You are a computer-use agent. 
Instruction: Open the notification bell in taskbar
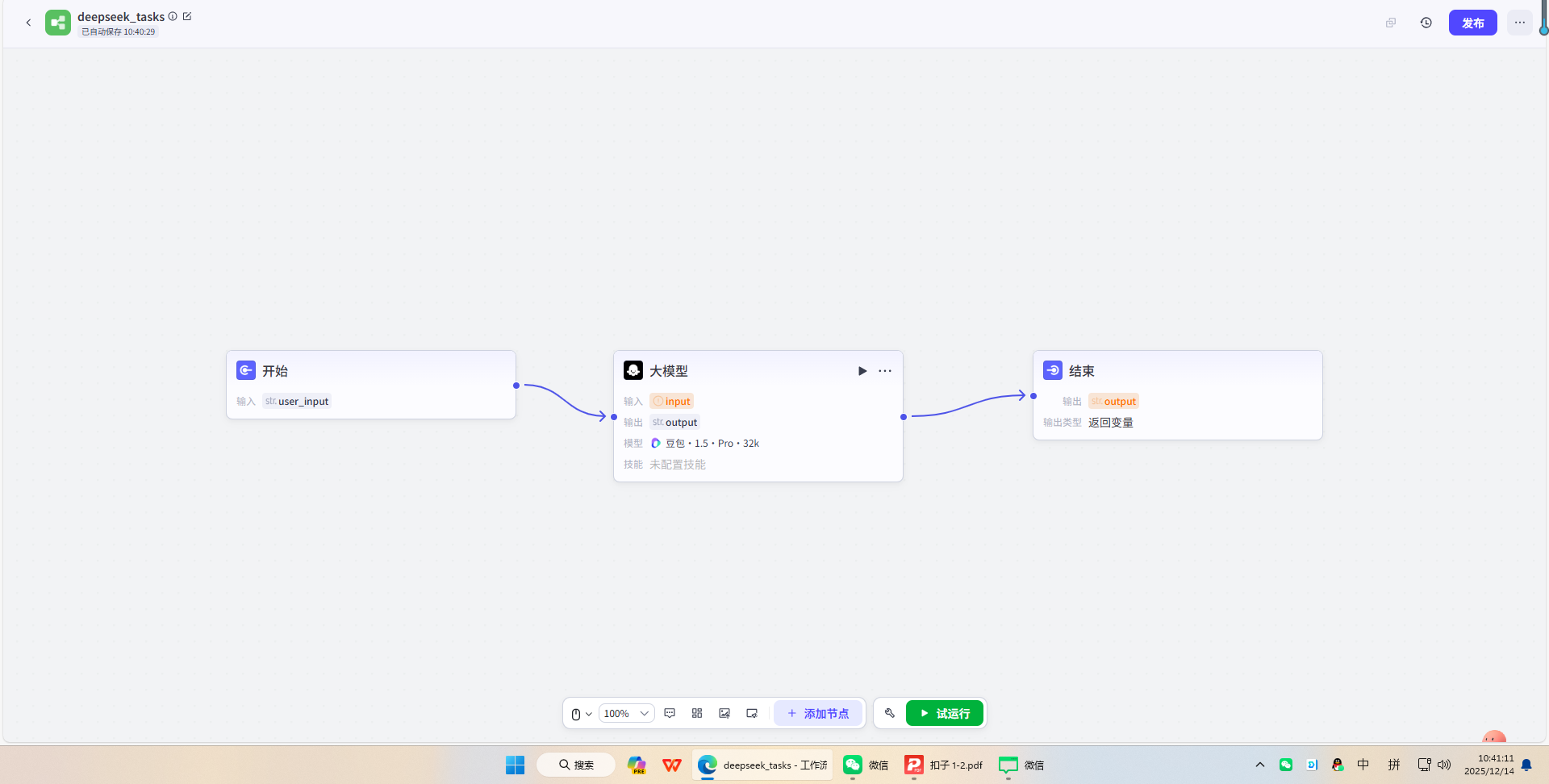click(1526, 765)
